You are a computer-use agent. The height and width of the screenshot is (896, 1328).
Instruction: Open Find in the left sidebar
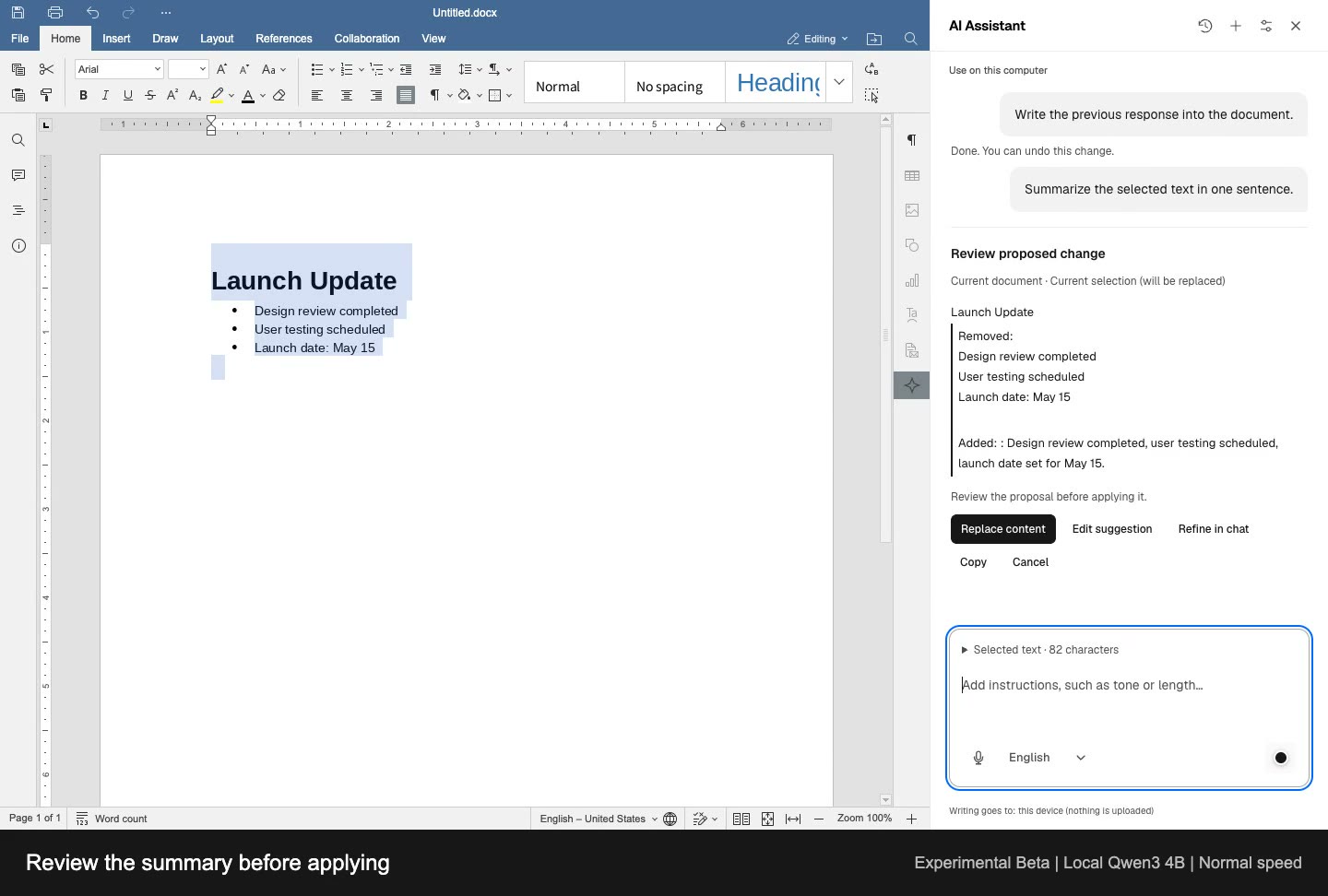click(x=18, y=140)
